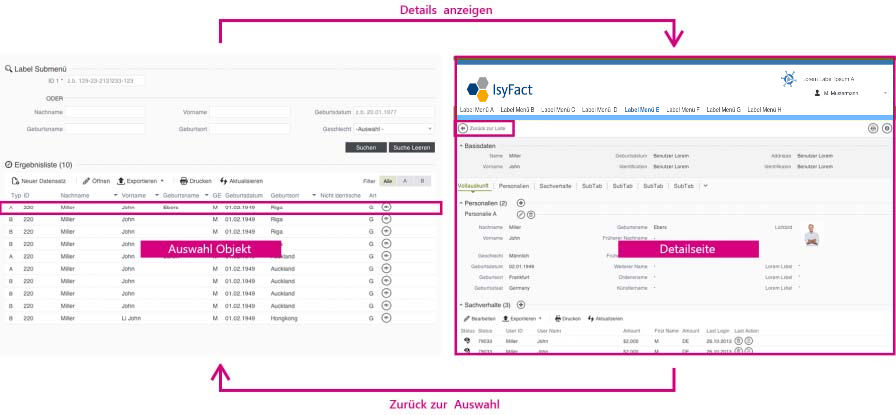Select filter toggle B
The image size is (896, 415).
pos(422,181)
